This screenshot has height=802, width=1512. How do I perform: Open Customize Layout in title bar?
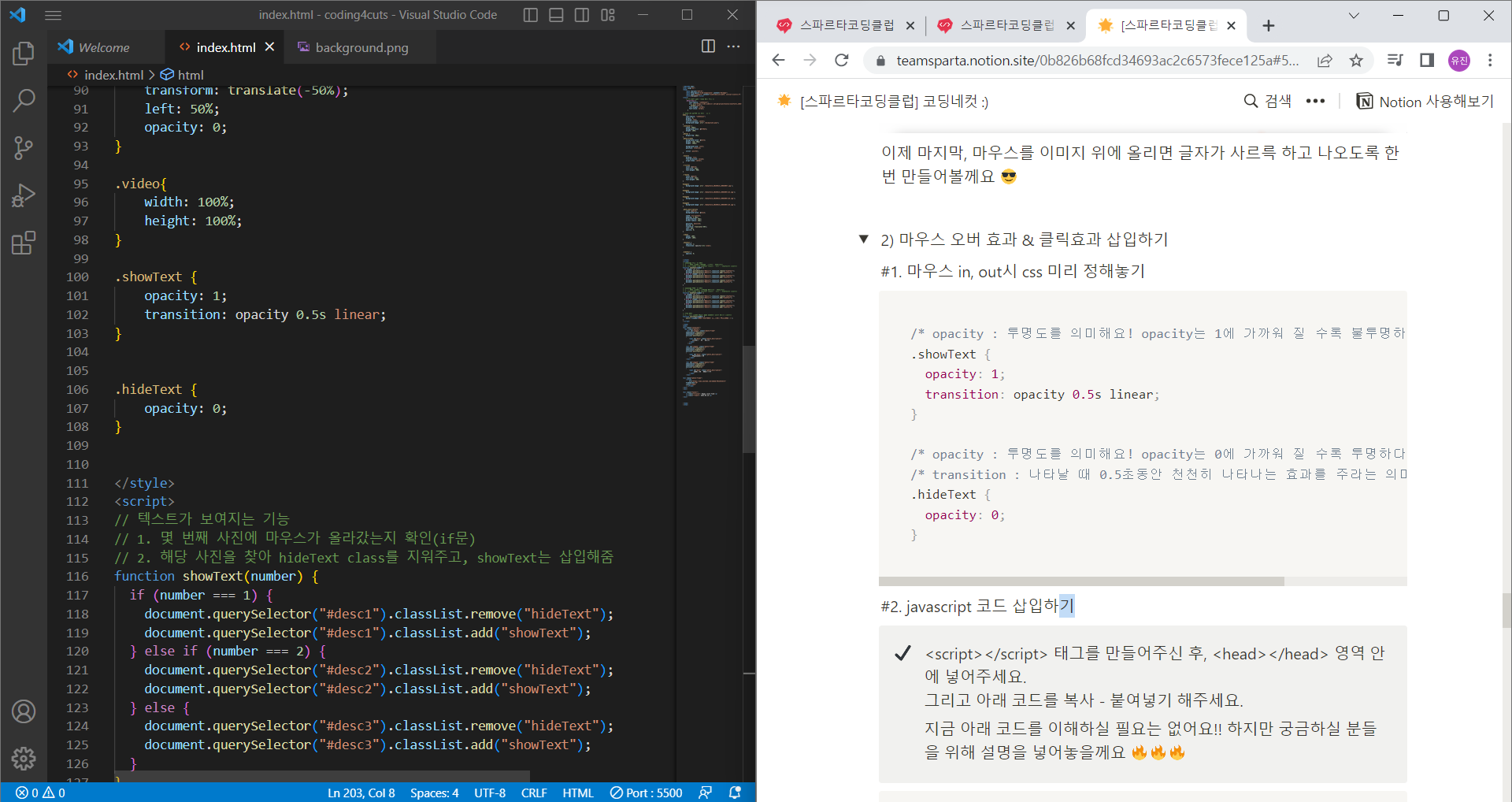(x=608, y=15)
